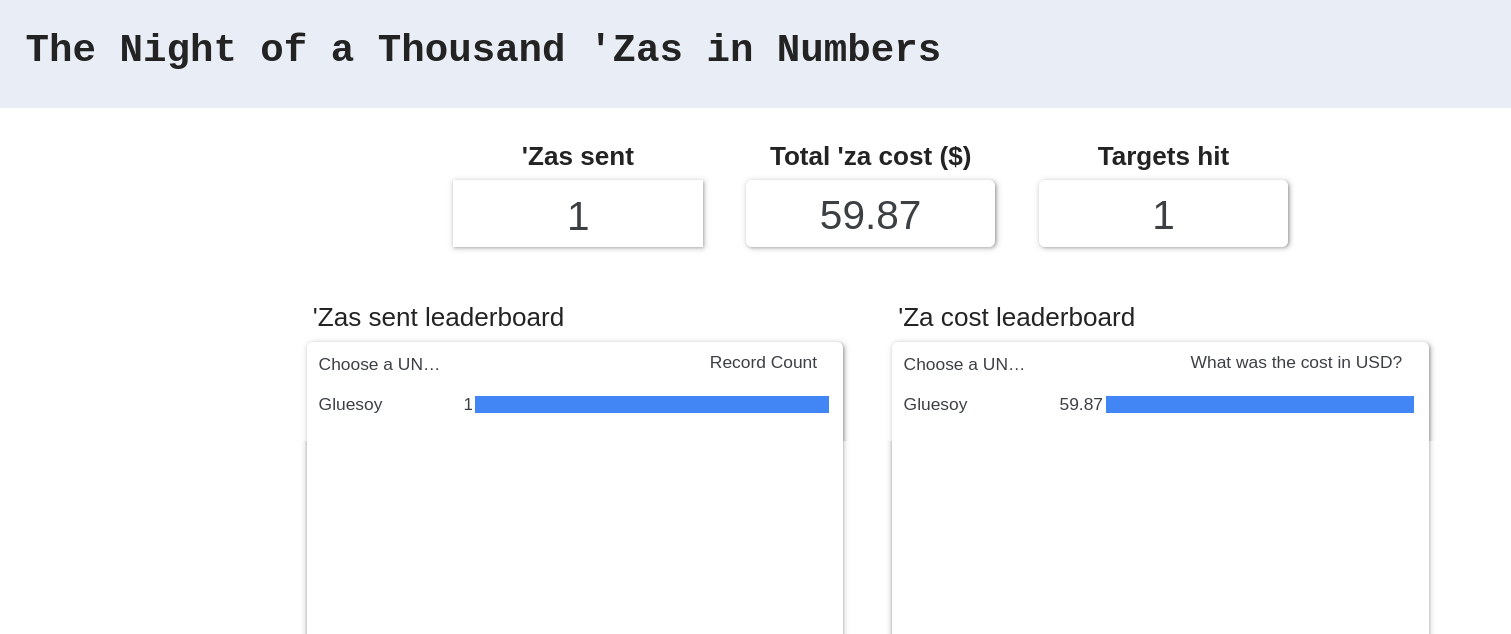Sort by "What was the cost in USD?" header

1296,363
